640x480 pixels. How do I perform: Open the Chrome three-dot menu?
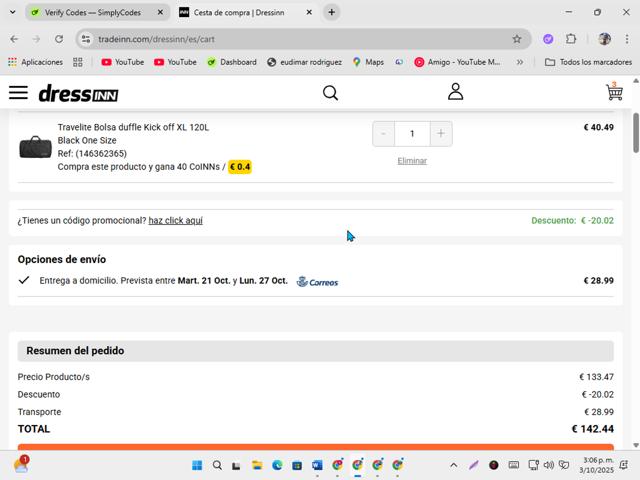coord(627,39)
